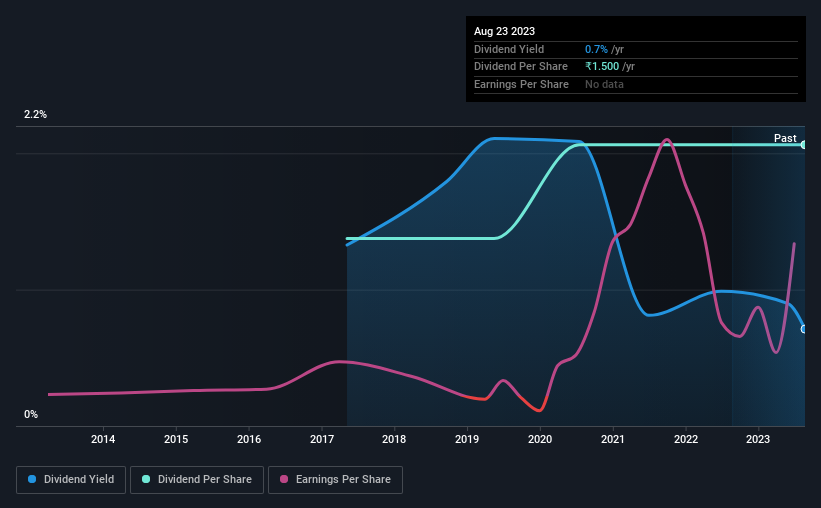
Task: Click the 2019 x-axis year label
Action: (467, 439)
